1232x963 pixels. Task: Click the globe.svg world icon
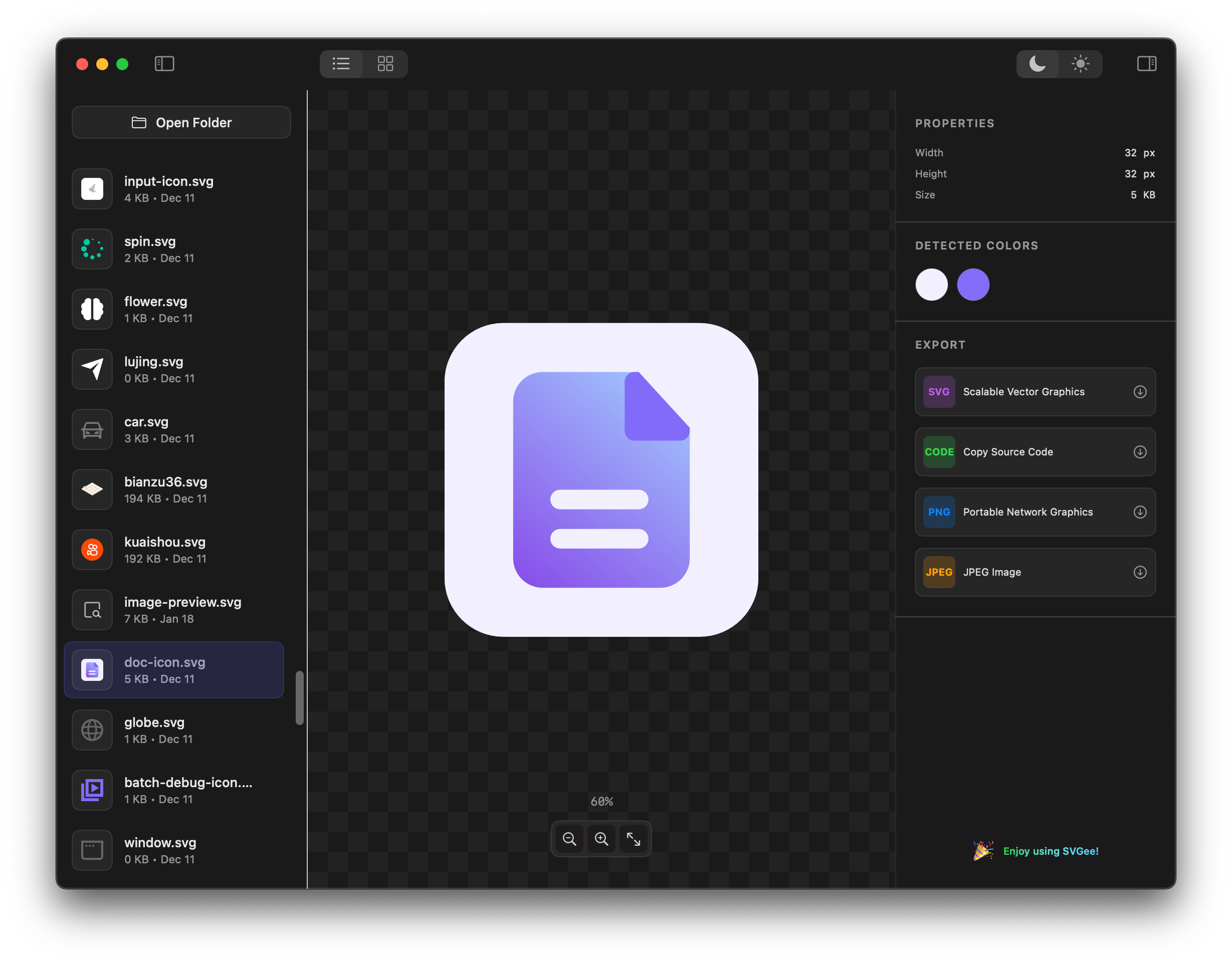point(92,730)
